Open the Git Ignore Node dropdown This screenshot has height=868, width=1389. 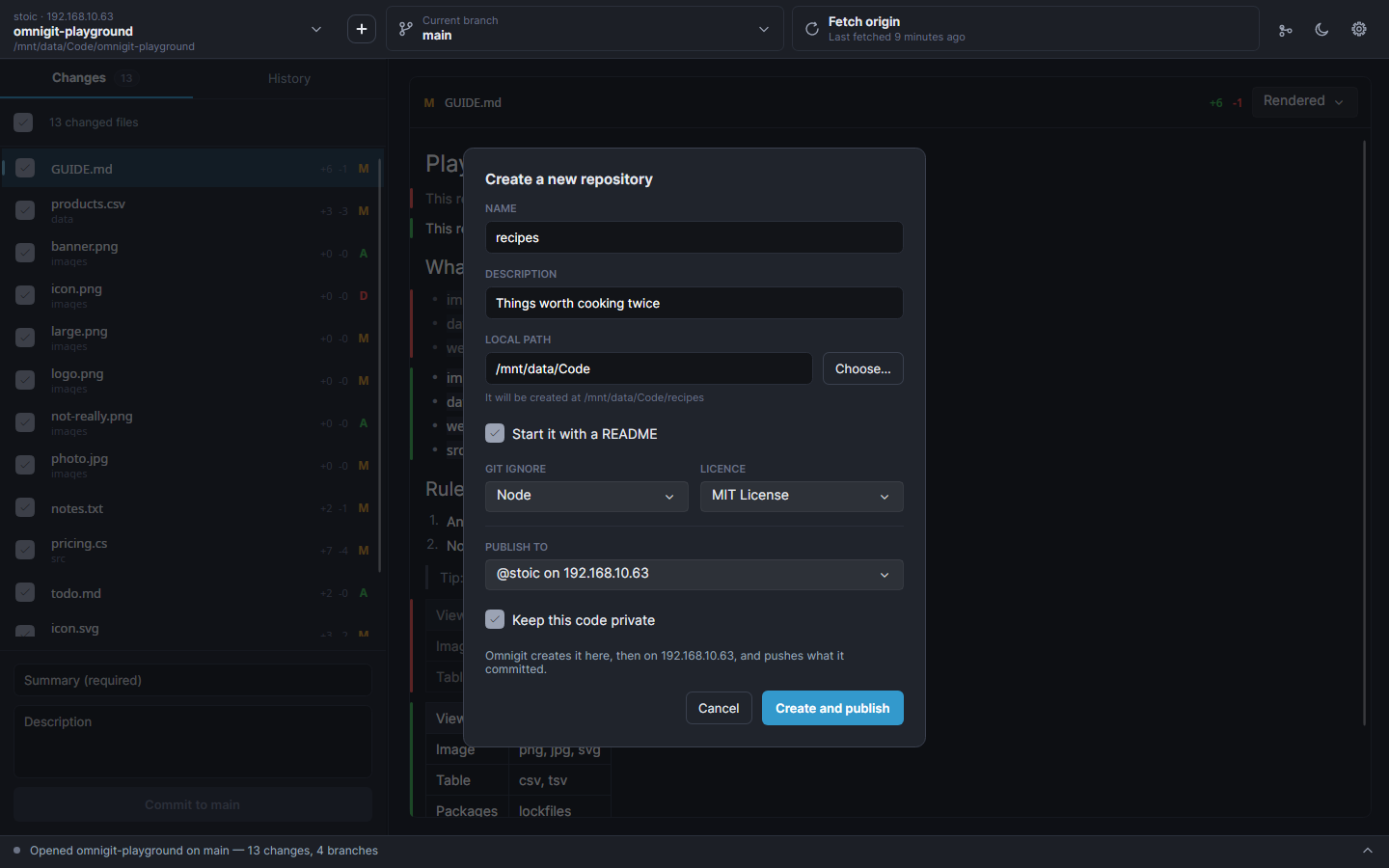(x=586, y=496)
